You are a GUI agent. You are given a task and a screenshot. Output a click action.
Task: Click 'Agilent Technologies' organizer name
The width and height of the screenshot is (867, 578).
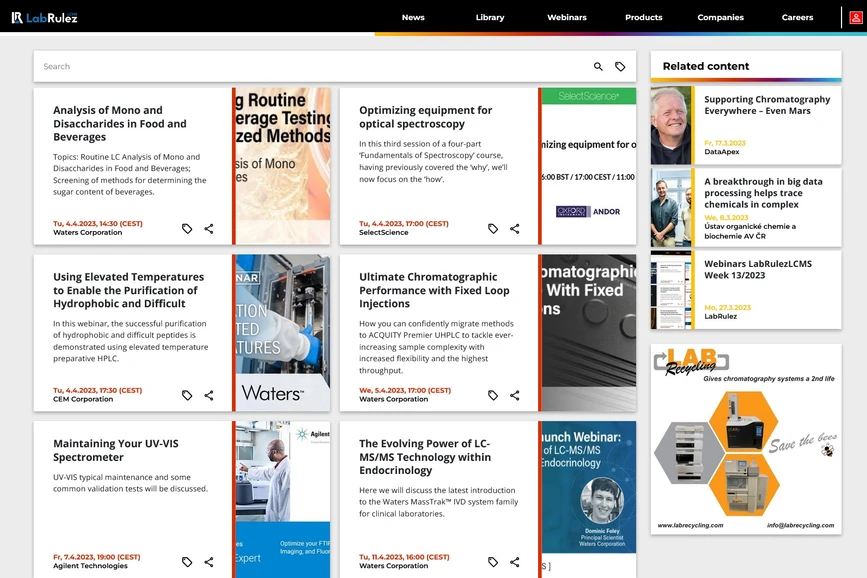90,566
